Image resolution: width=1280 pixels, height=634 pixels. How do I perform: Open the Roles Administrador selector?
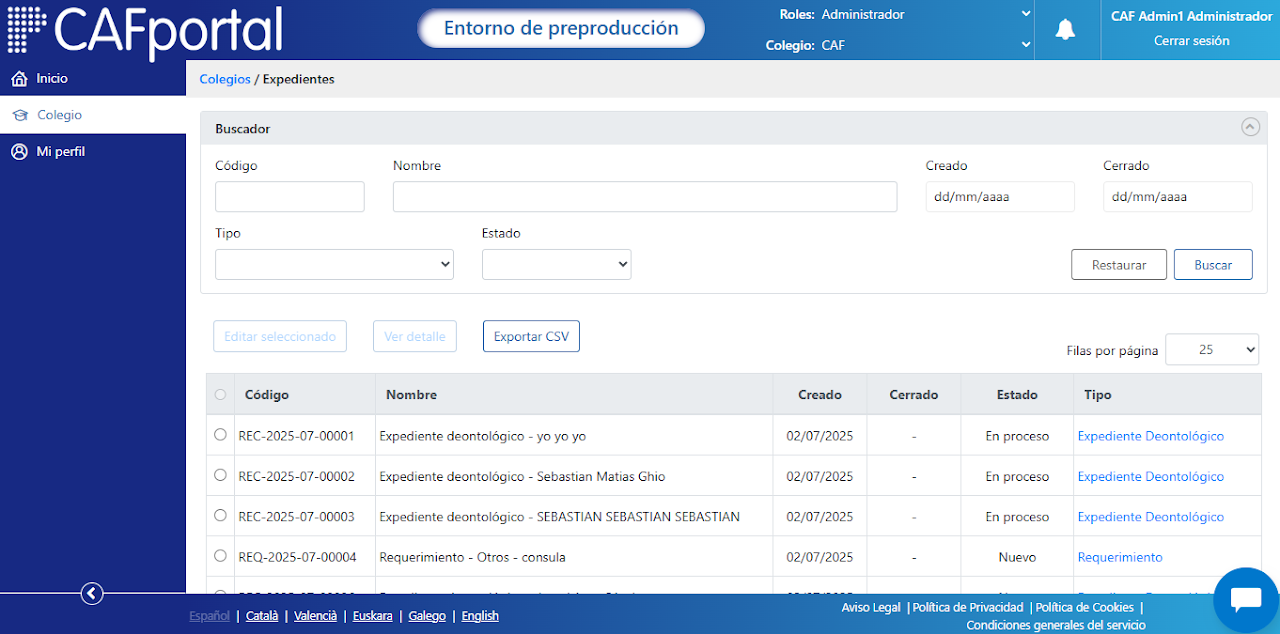pos(925,14)
